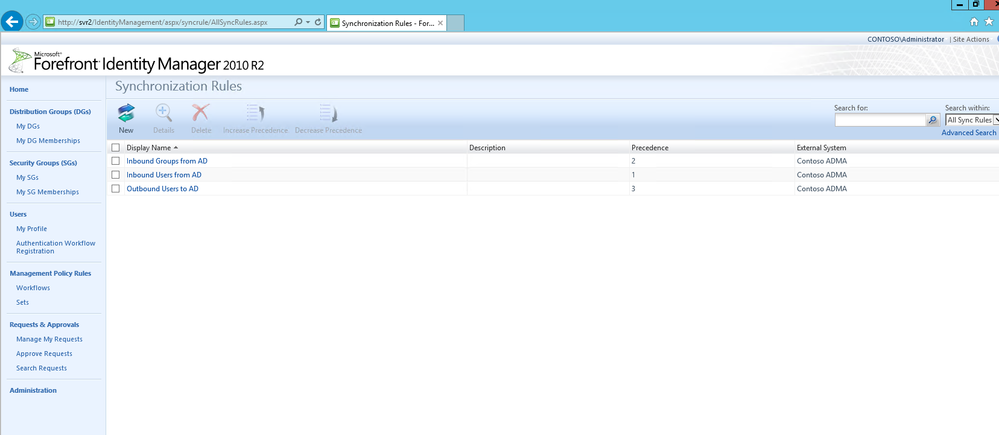Open the Workflows link
Viewport: 999px width, 435px height.
coord(33,289)
